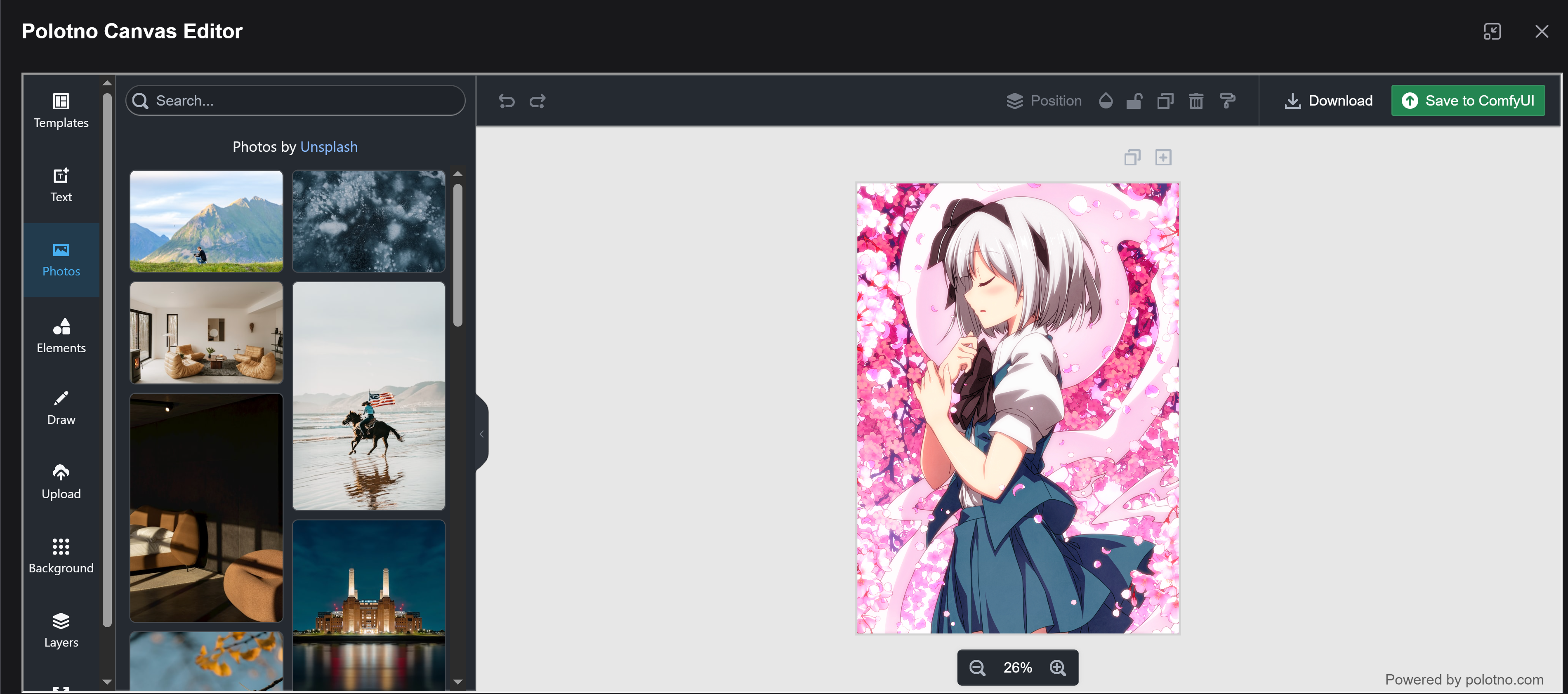Click the photo list scrollbar thumb
Viewport: 1568px width, 694px height.
(458, 256)
